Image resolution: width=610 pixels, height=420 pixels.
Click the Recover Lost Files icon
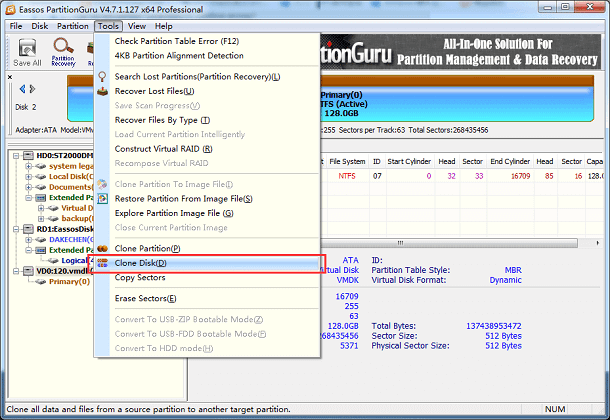tap(102, 91)
